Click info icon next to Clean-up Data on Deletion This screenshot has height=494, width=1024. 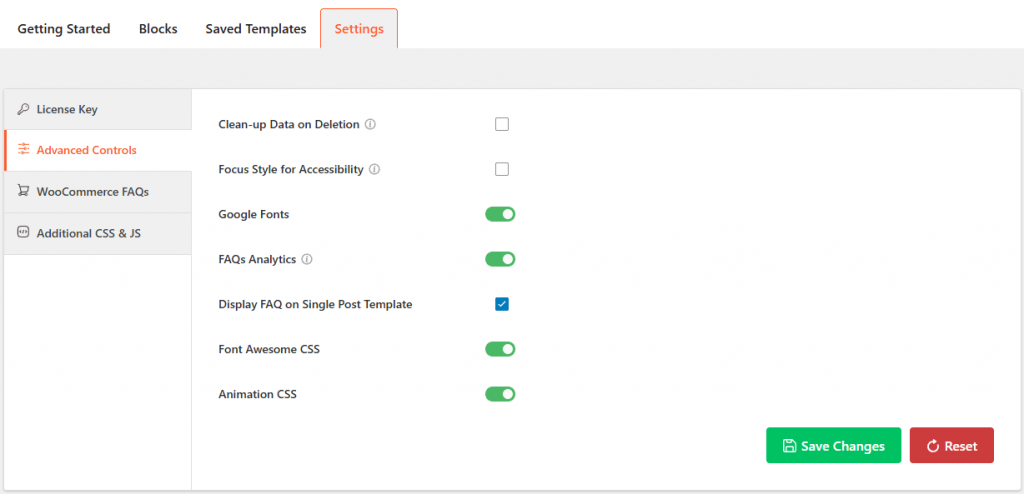pyautogui.click(x=370, y=125)
